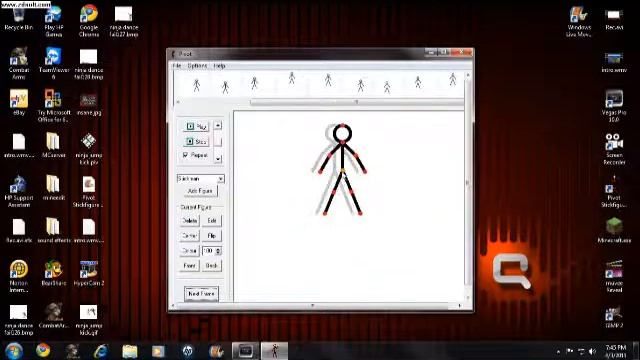Screen dimensions: 640x360
Task: Click the volume icon in system tray
Action: coord(592,351)
